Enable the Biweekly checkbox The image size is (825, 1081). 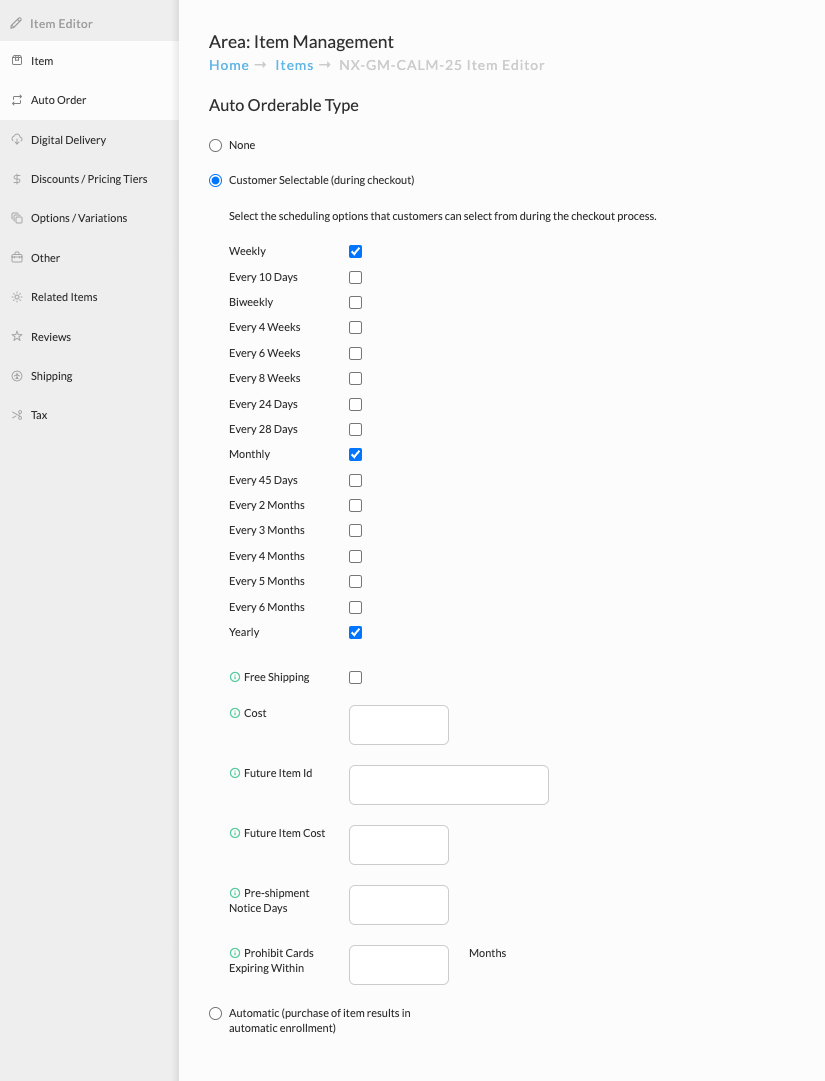(356, 303)
